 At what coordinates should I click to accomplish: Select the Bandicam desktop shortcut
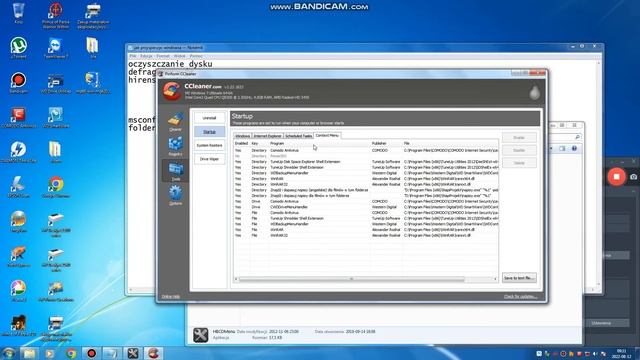coord(18,83)
